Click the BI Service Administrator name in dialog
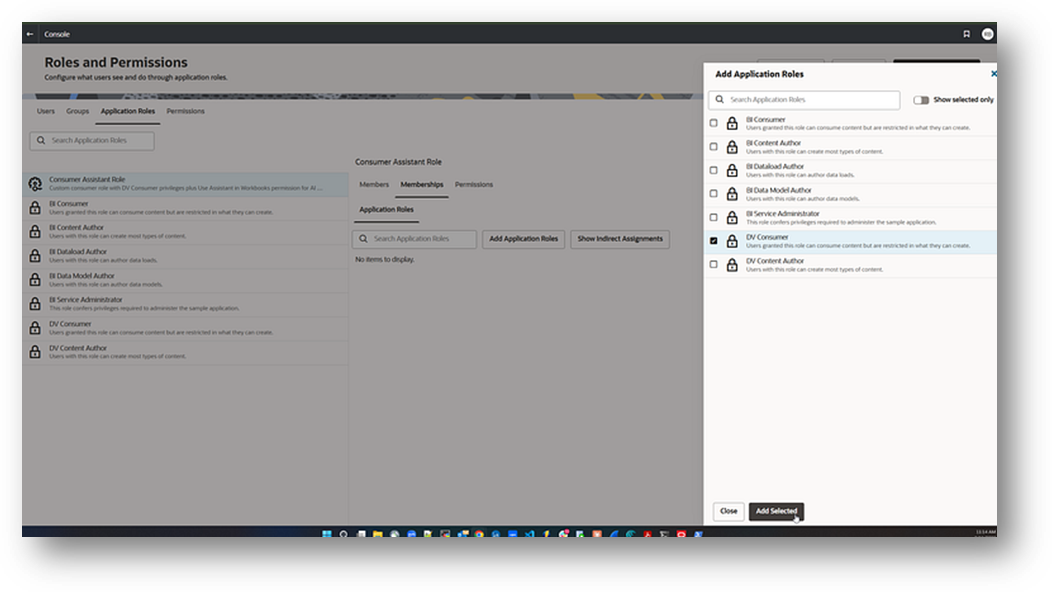 point(782,213)
